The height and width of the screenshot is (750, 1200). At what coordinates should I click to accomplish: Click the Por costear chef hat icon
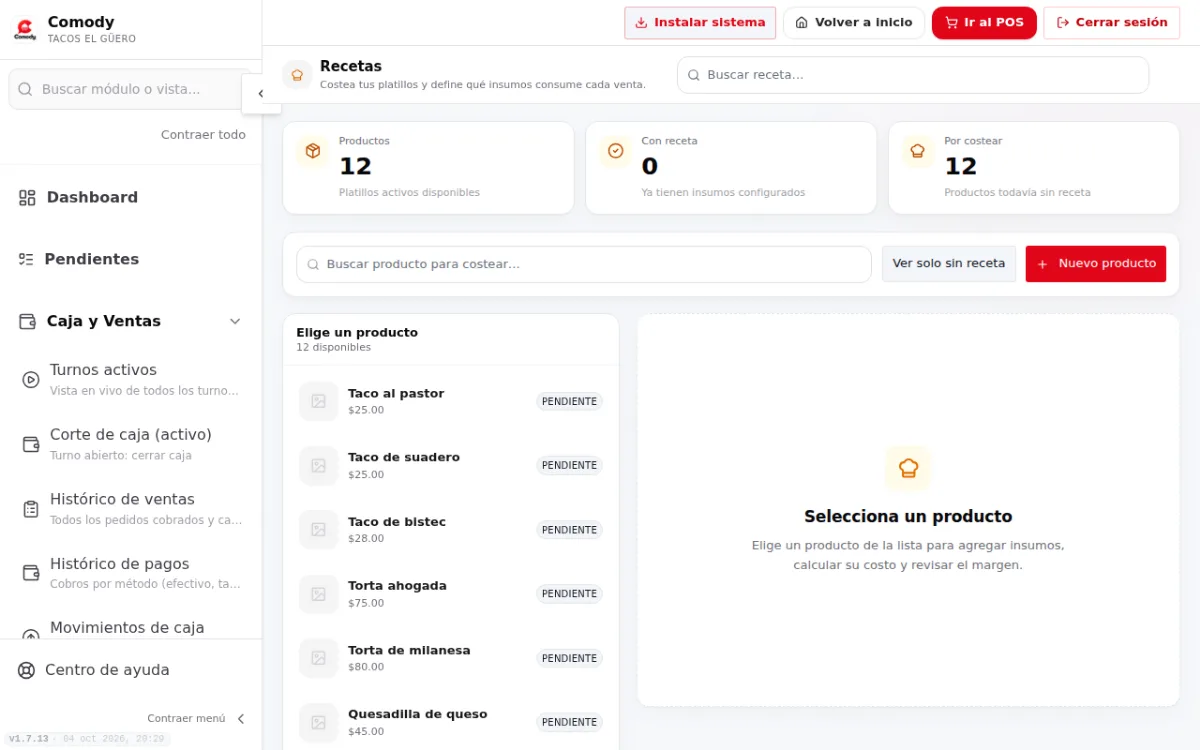pyautogui.click(x=918, y=151)
